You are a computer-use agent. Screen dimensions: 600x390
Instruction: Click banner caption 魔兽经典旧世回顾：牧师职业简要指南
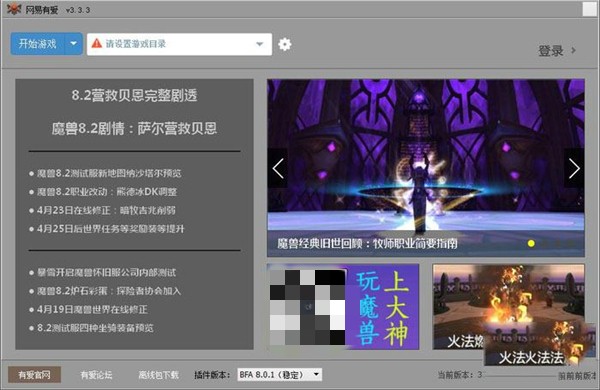367,243
